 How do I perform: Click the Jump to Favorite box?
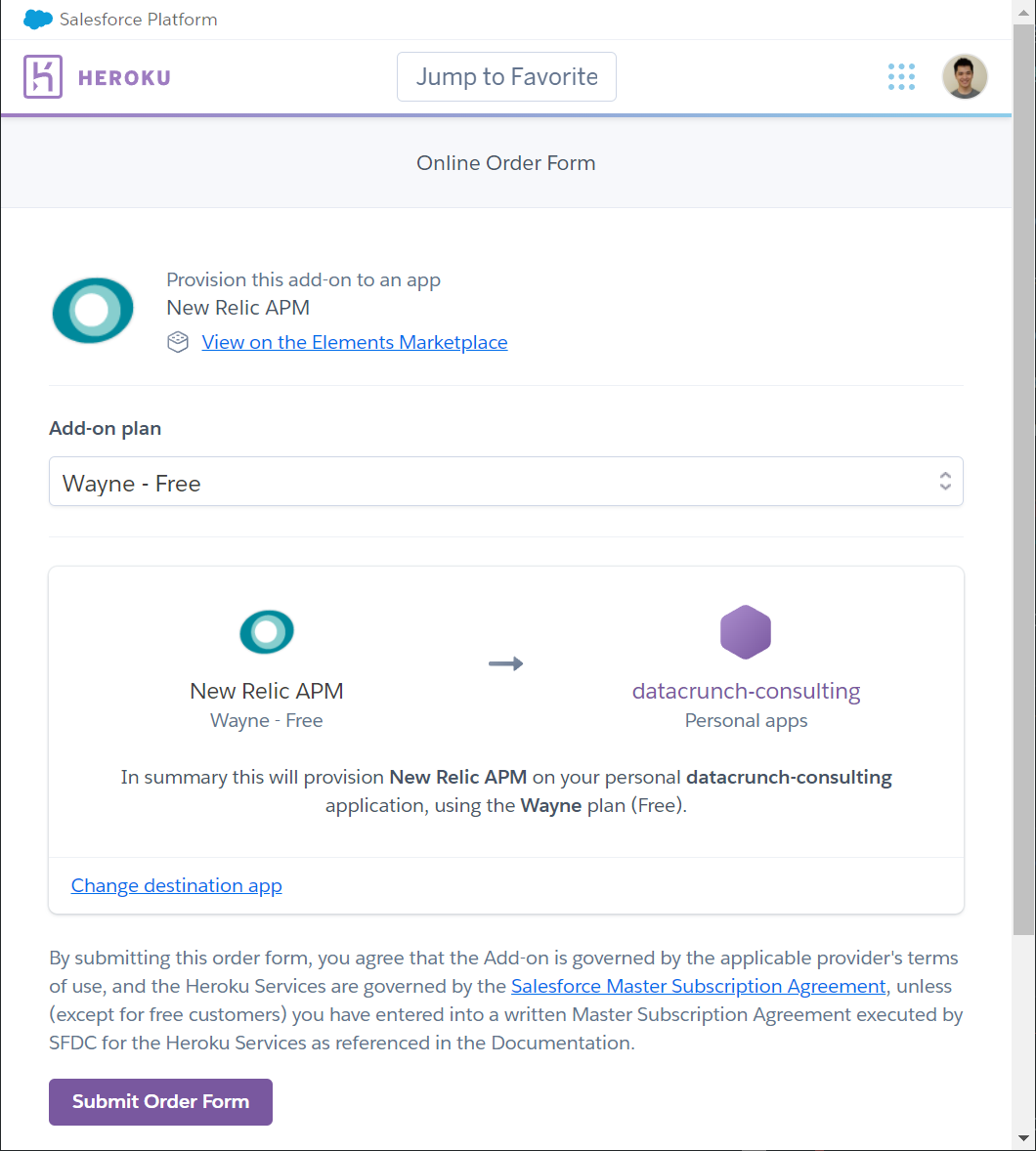pyautogui.click(x=506, y=76)
